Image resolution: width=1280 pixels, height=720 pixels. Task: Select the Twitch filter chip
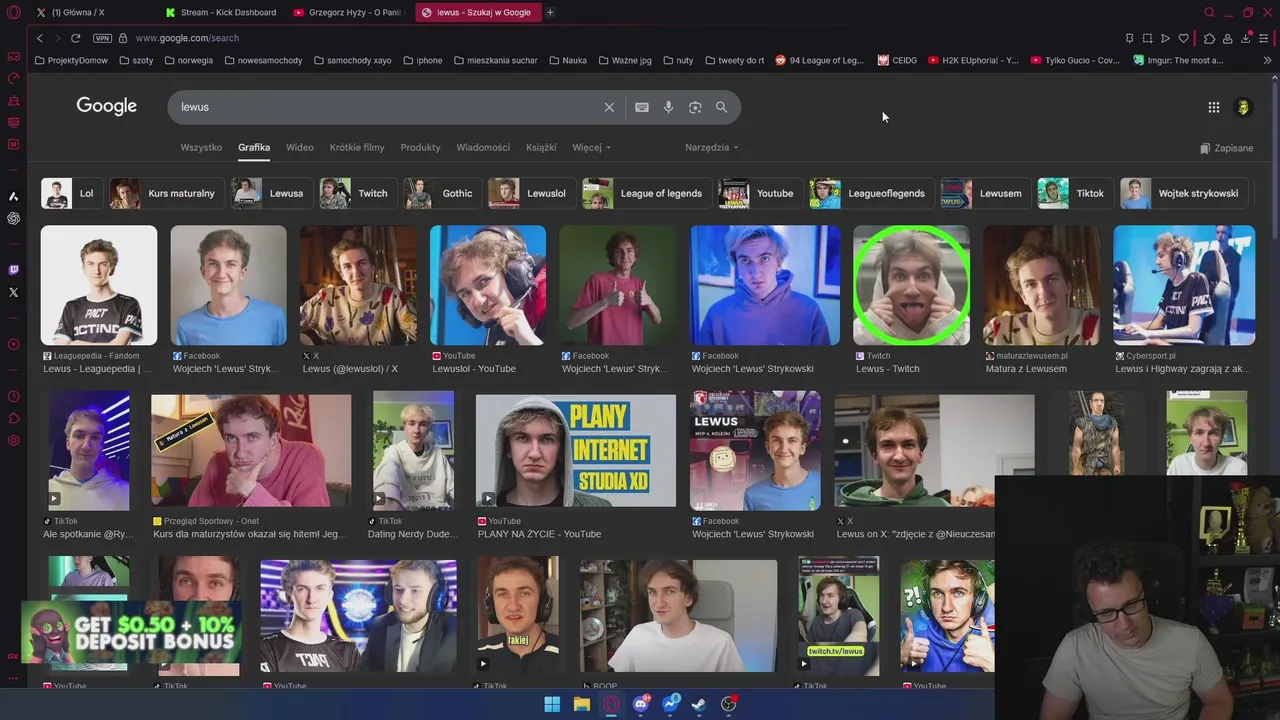click(x=358, y=193)
